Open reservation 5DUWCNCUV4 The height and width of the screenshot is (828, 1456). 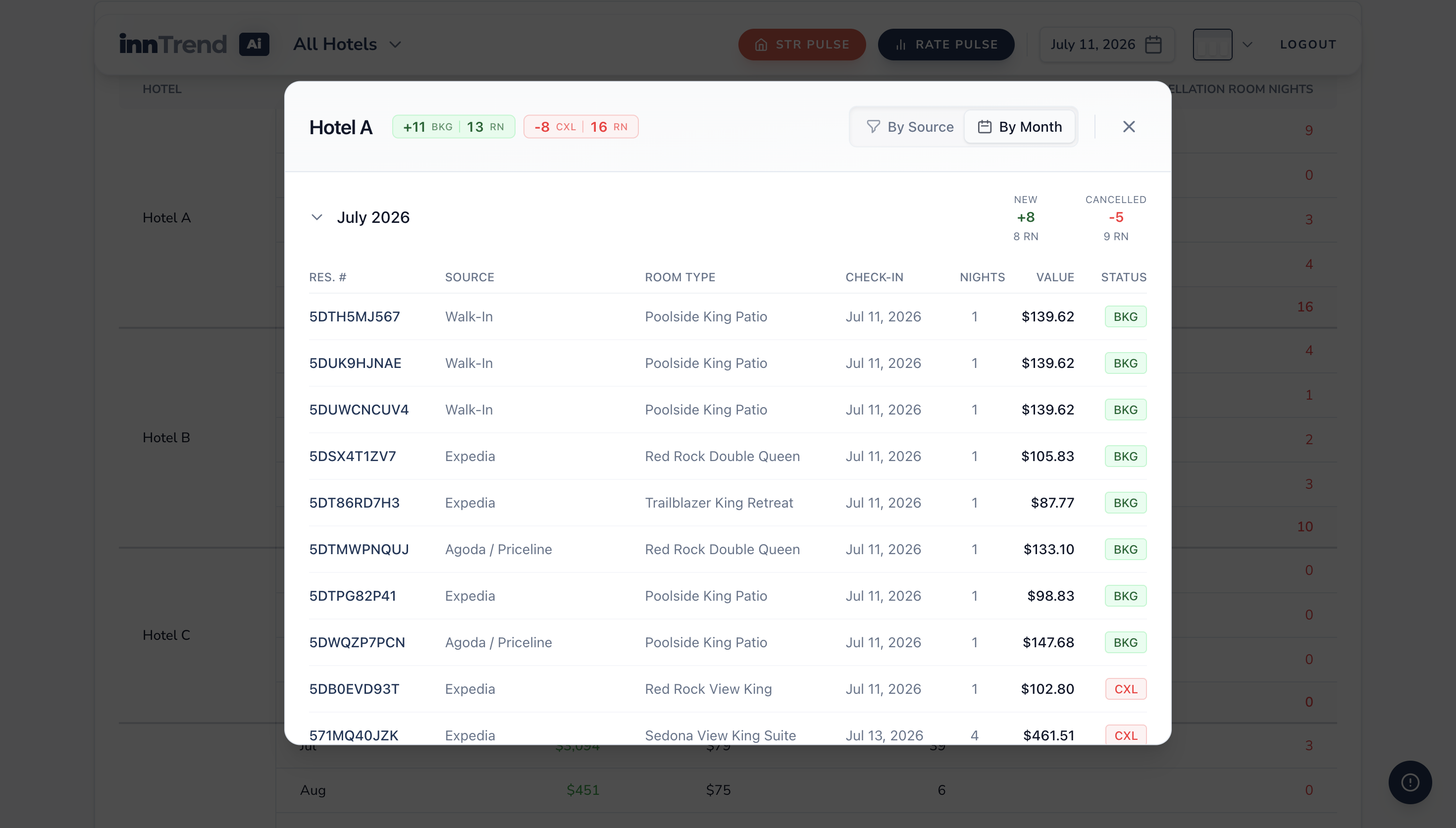tap(359, 410)
